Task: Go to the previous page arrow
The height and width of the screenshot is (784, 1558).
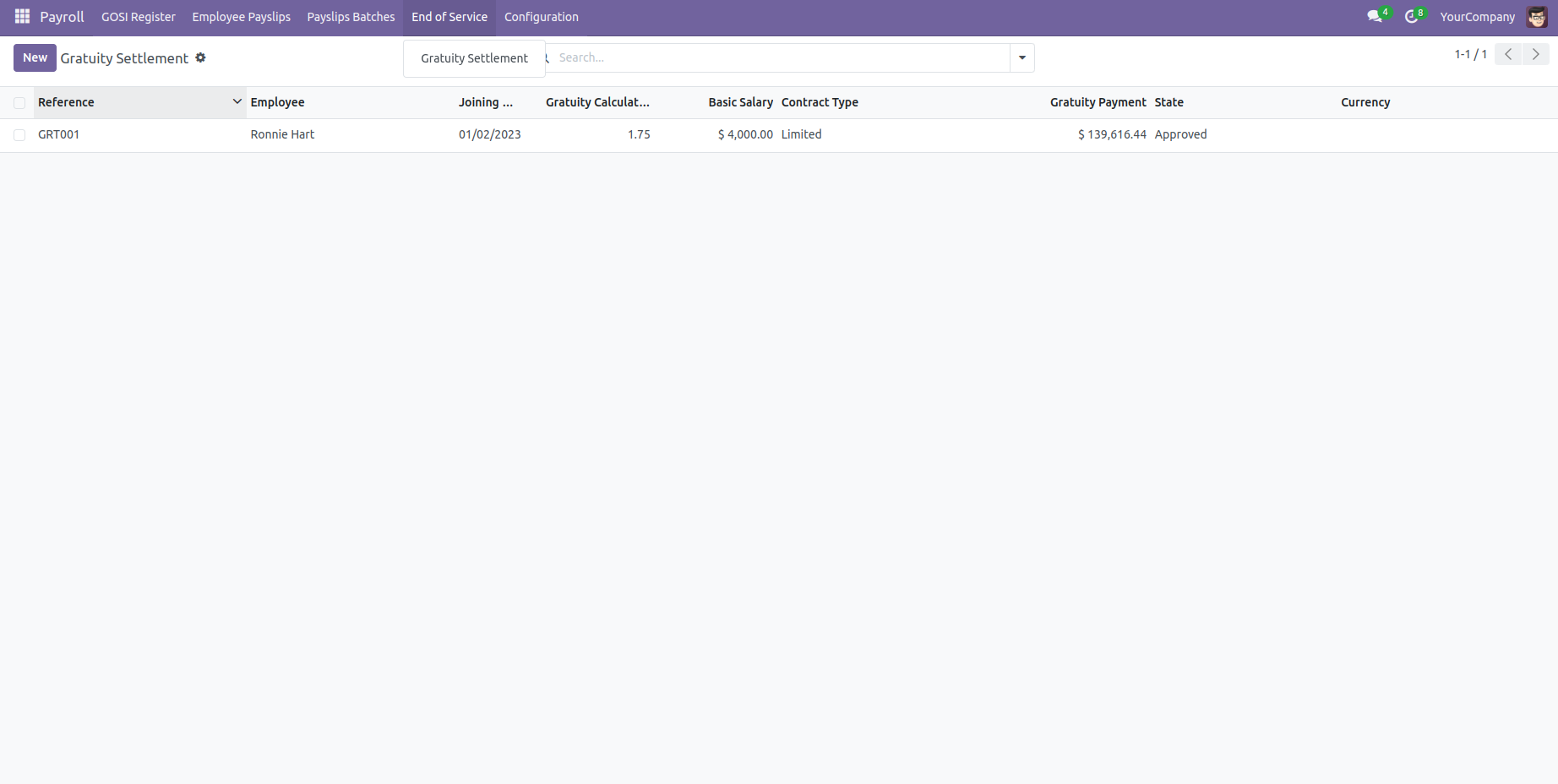Action: tap(1508, 54)
